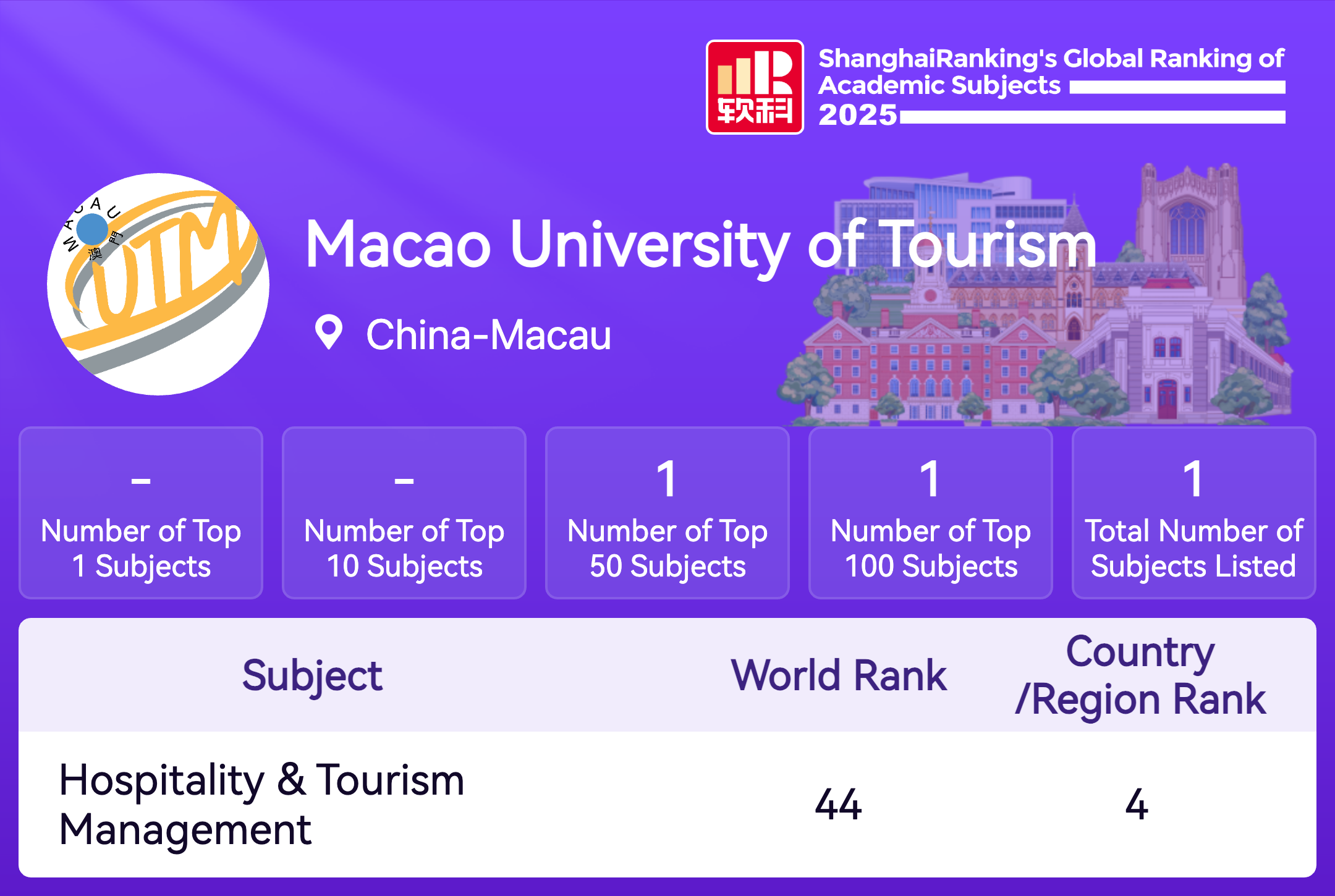Click the World Rank column header
Screen dimensions: 1335x896
[839, 675]
